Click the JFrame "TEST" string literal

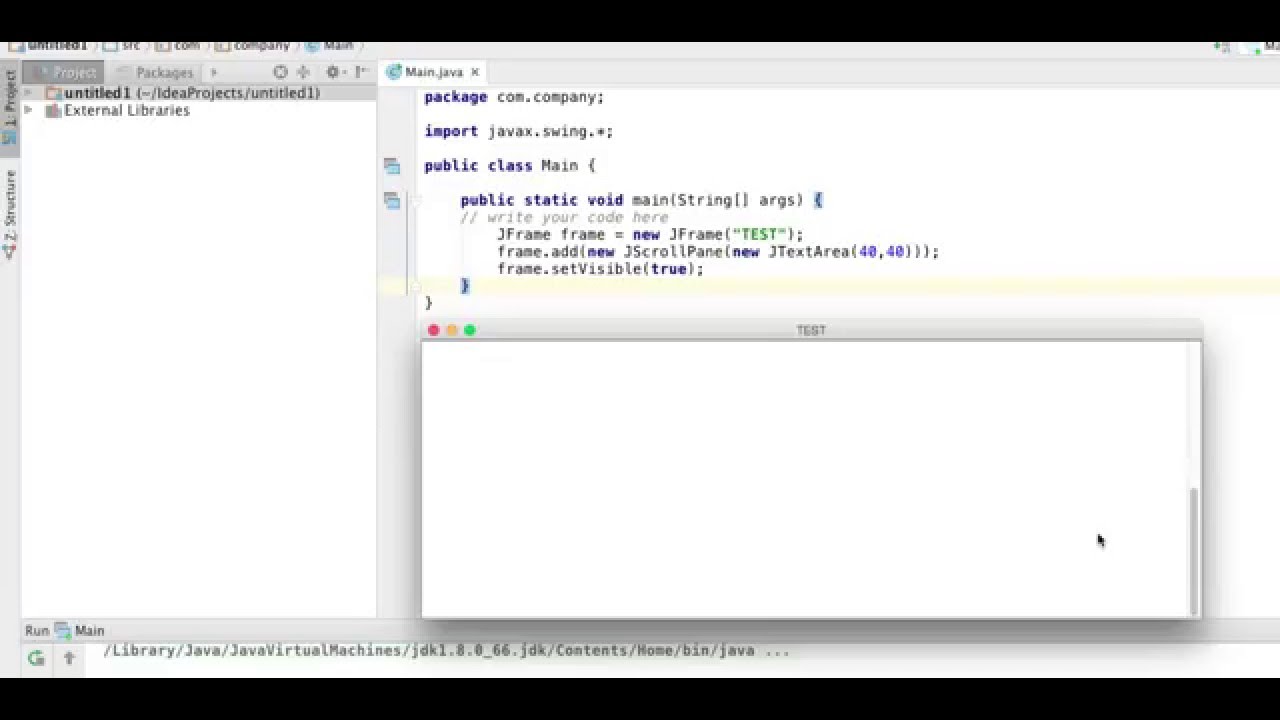click(x=759, y=235)
